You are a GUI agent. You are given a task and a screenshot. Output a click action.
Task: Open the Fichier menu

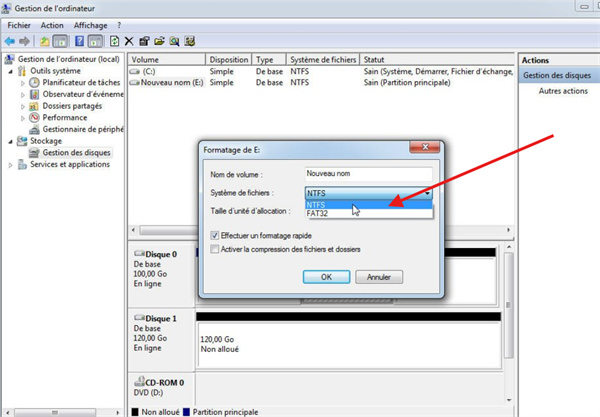click(x=19, y=25)
